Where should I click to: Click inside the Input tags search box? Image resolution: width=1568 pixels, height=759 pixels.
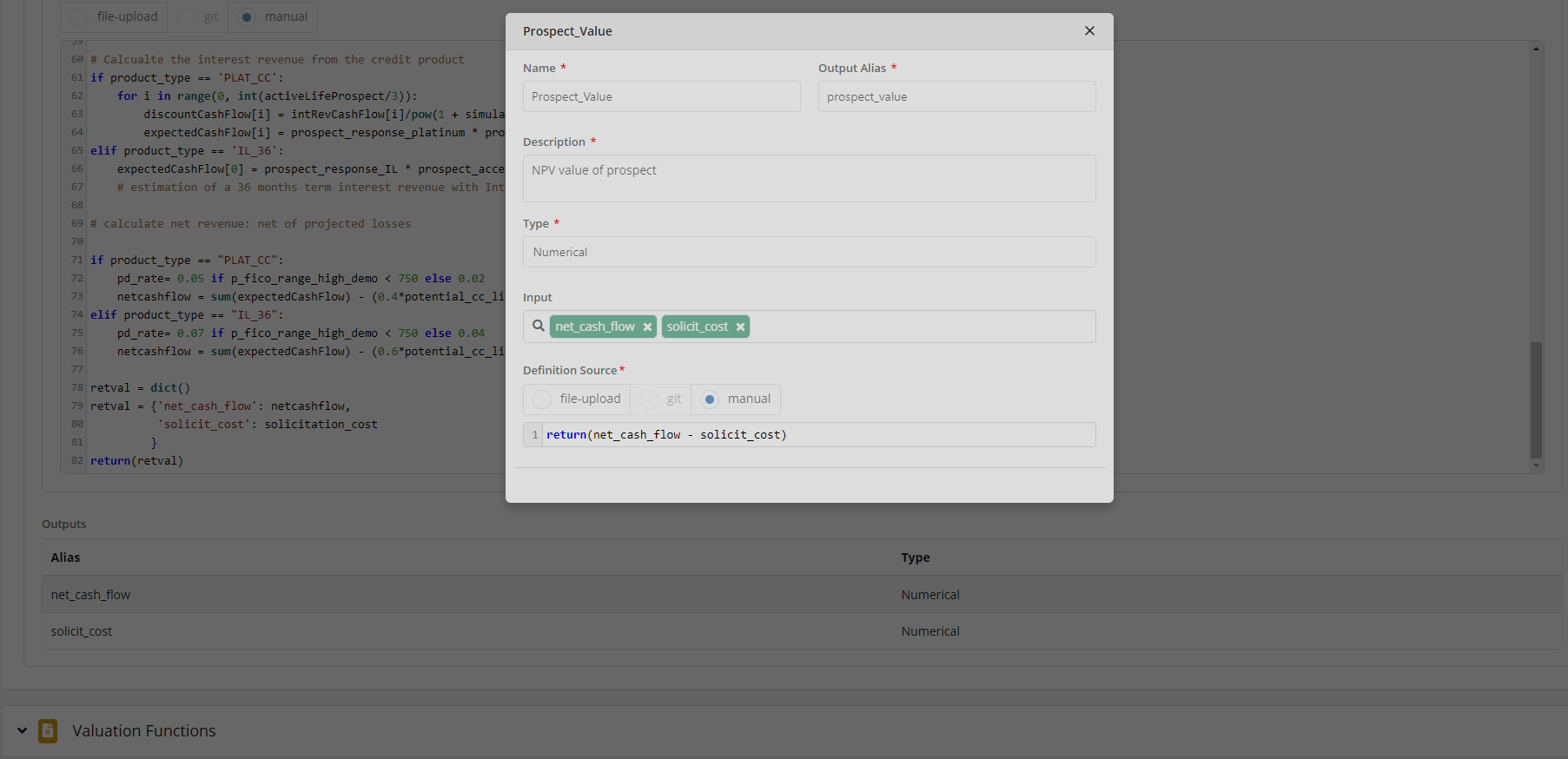coord(921,327)
